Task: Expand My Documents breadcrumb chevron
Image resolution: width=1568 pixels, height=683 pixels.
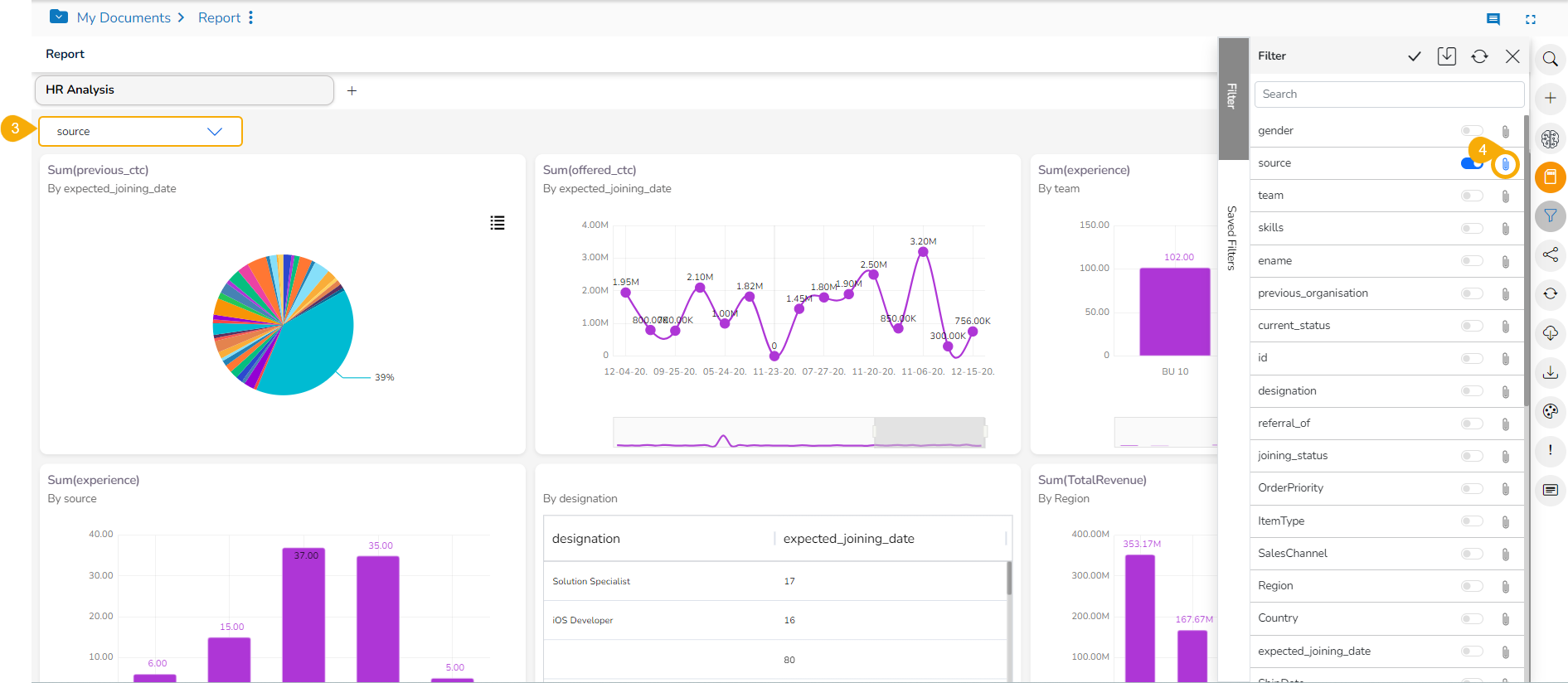Action: coord(181,17)
